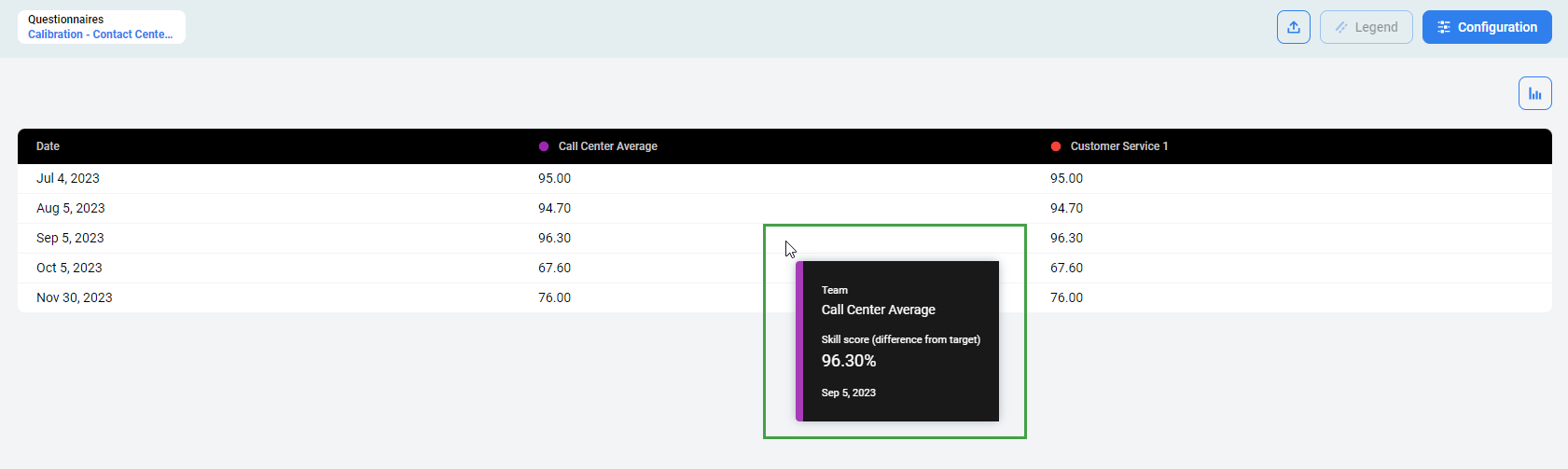The height and width of the screenshot is (469, 1568).
Task: Select the Jul 4, 2023 row date
Action: 68,178
